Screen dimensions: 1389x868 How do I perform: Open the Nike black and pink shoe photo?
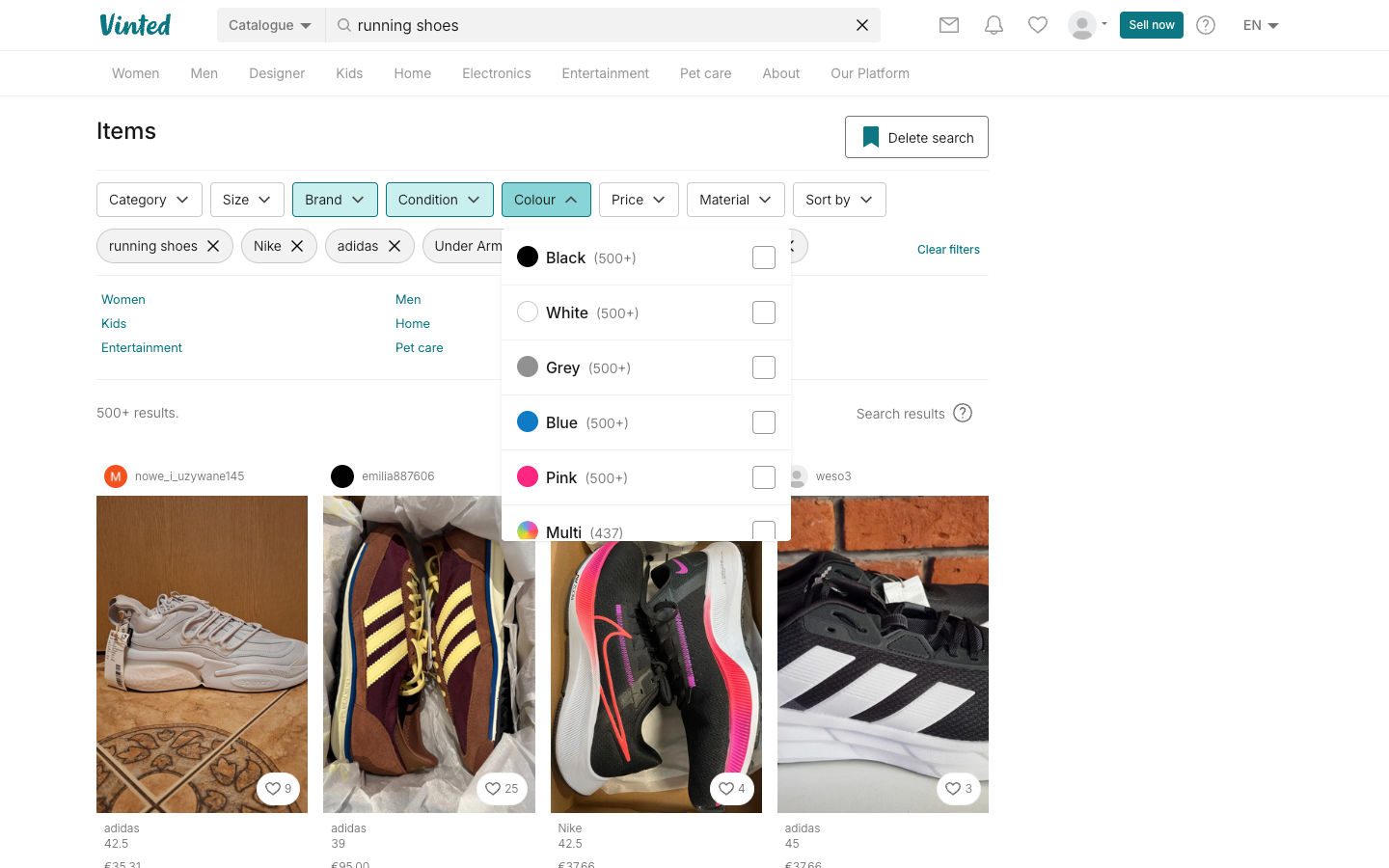[x=656, y=675]
